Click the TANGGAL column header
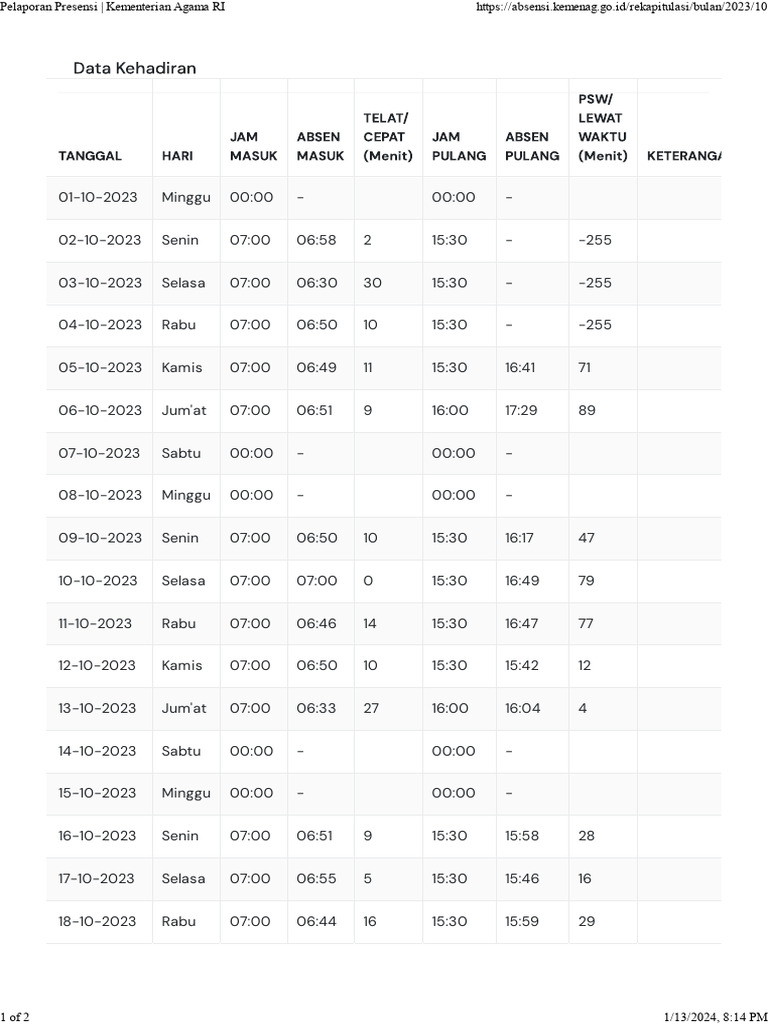Image resolution: width=768 pixels, height=1024 pixels. coord(90,156)
